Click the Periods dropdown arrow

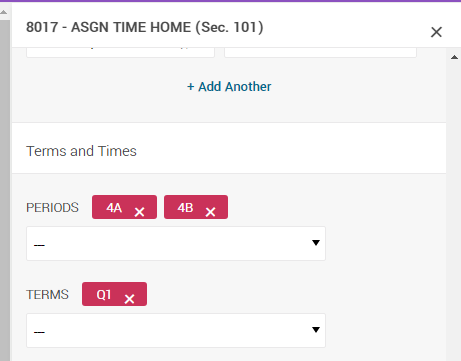316,243
